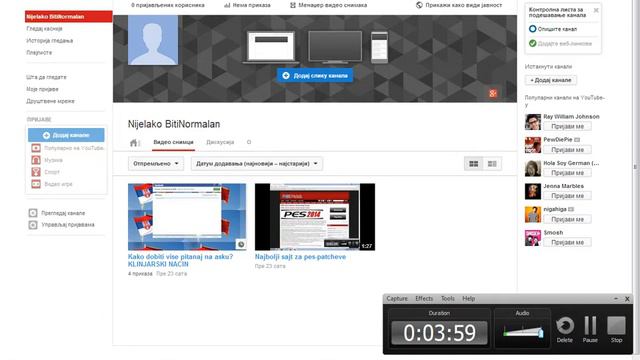Click the watch later clock on first thumbnail
The height and width of the screenshot is (360, 640).
pos(241,244)
